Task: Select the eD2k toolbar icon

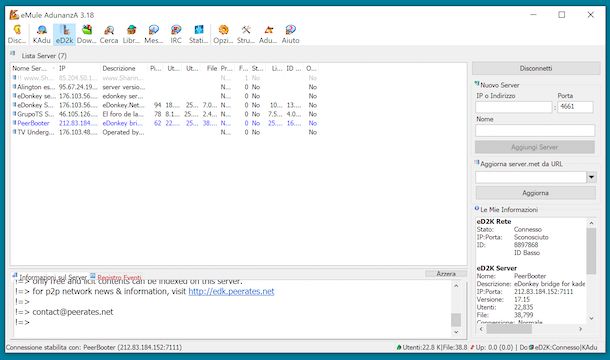Action: click(x=64, y=34)
